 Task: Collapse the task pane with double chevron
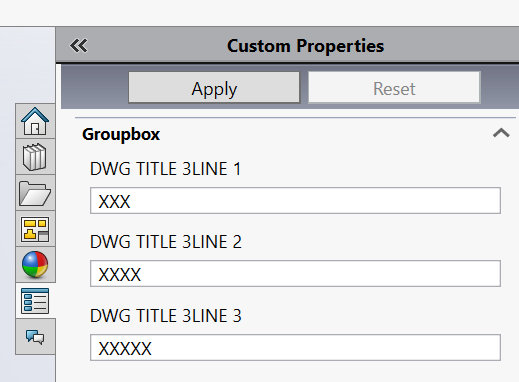pos(79,46)
